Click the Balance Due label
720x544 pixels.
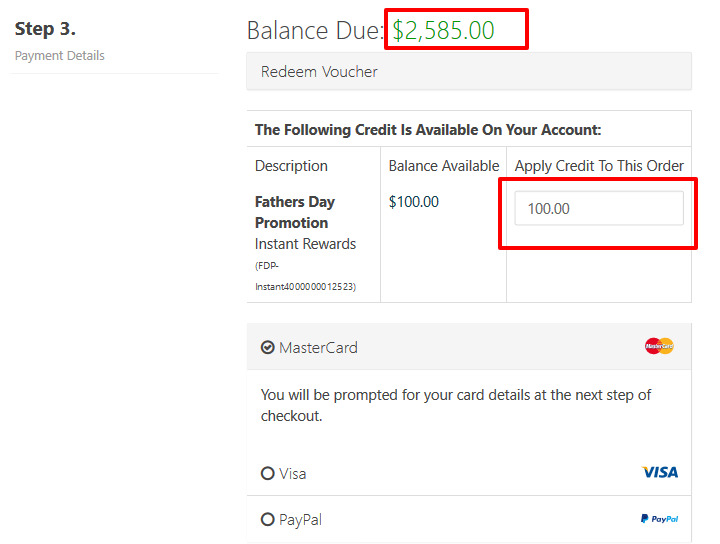pos(315,30)
